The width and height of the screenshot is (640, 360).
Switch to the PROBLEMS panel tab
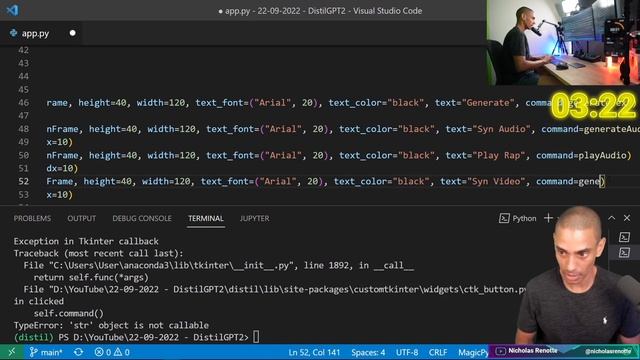(x=32, y=218)
